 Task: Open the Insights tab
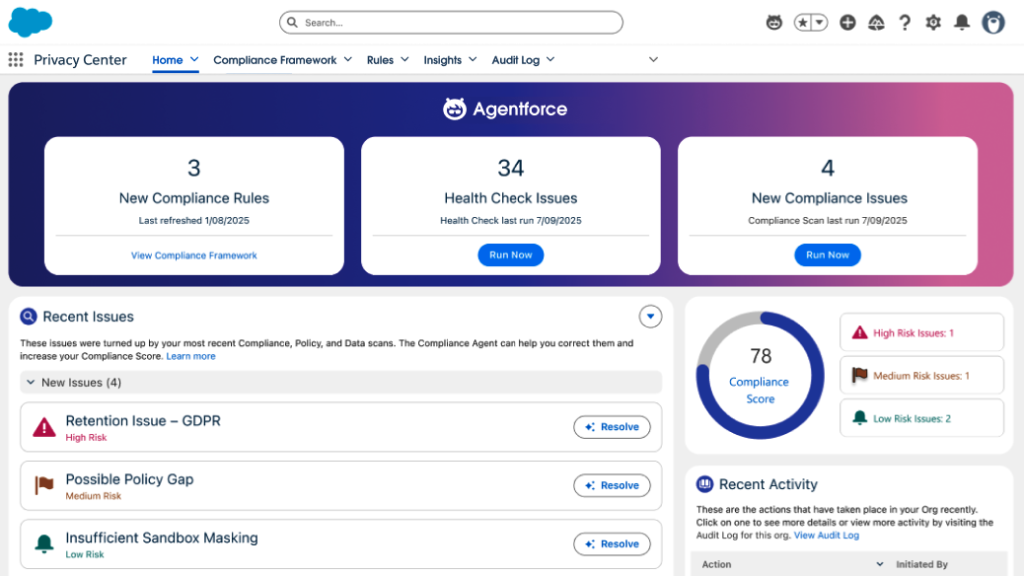442,60
